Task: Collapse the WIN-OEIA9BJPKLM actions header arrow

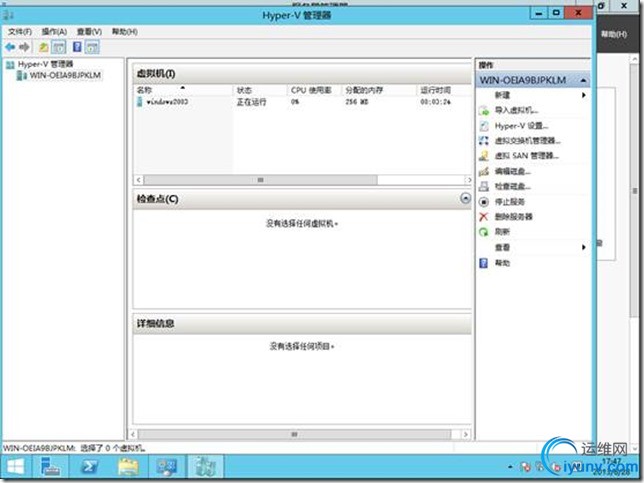Action: coord(583,80)
